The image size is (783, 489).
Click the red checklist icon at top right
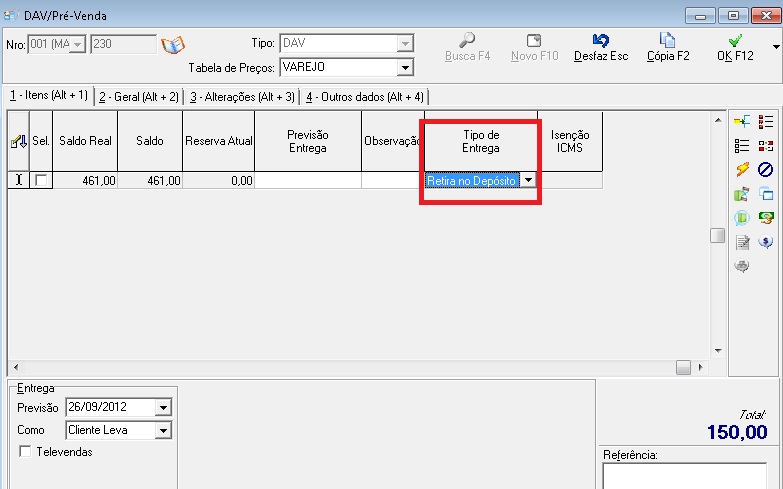(766, 121)
